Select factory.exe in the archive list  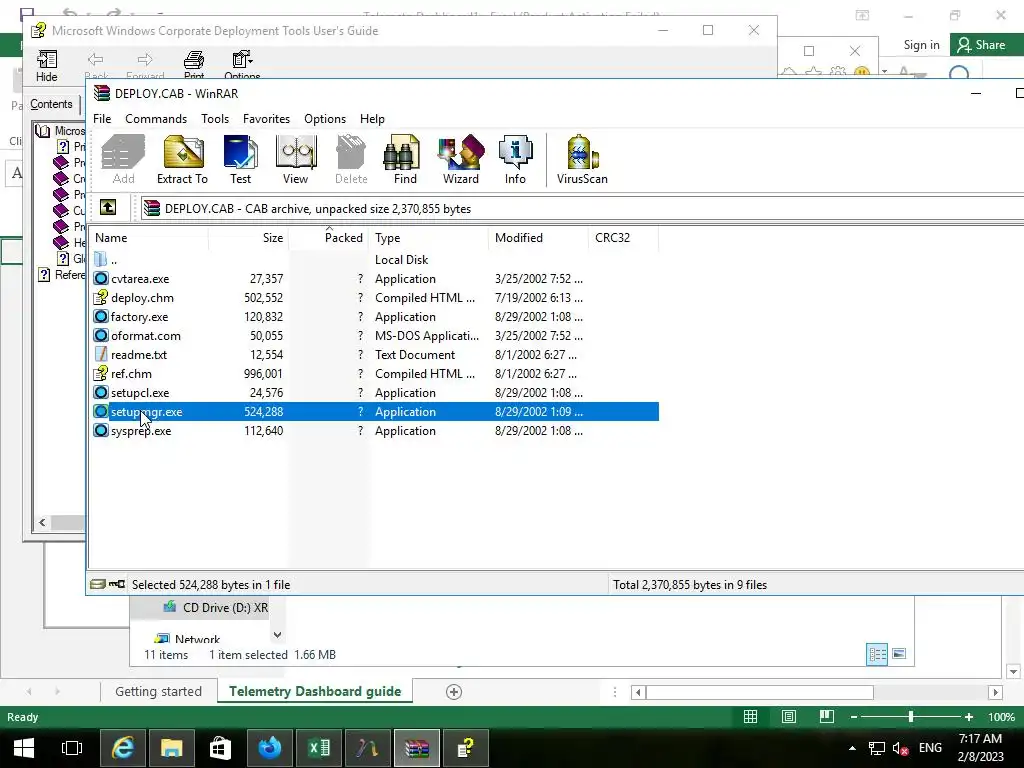(139, 317)
